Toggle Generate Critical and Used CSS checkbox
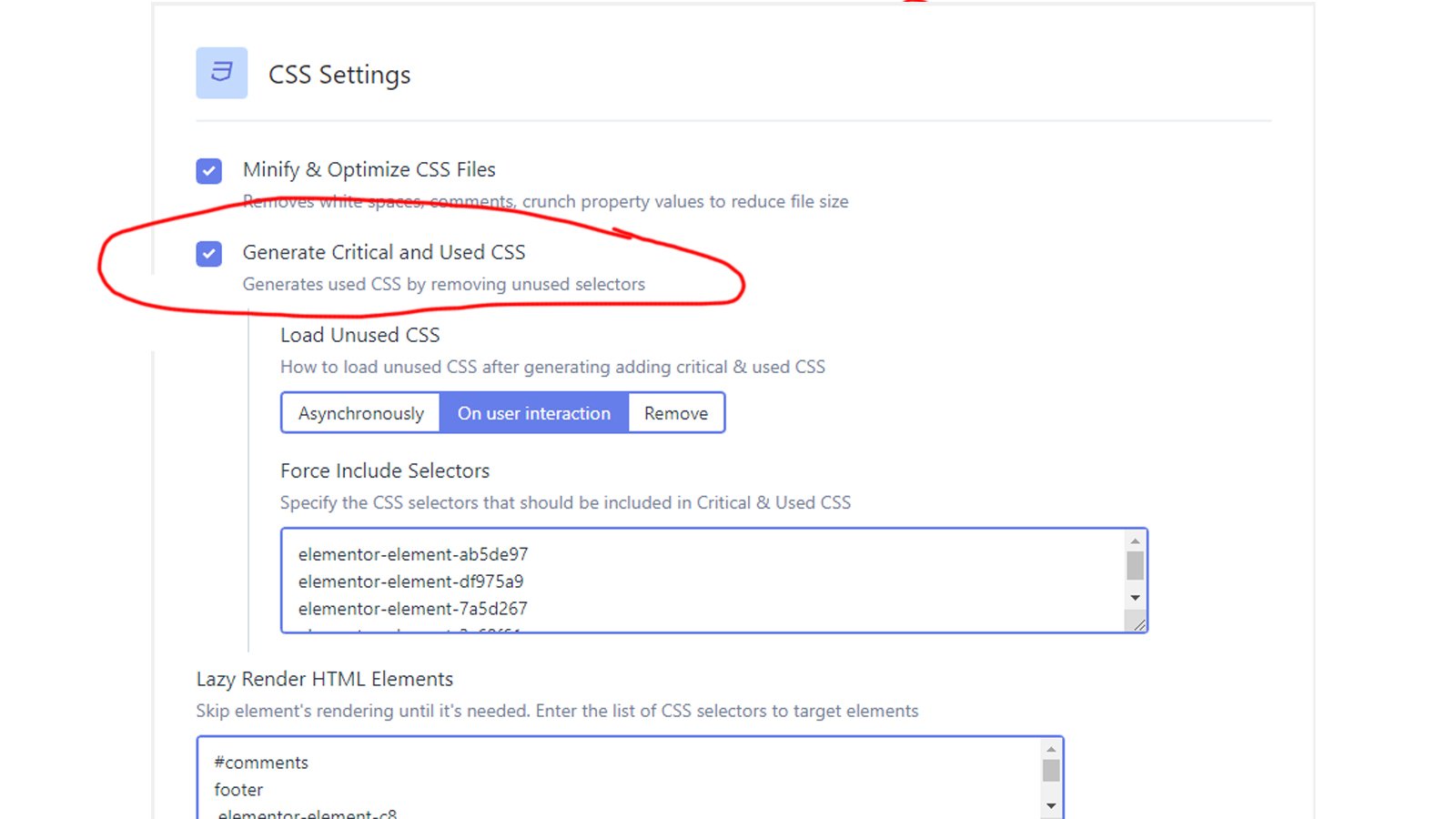This screenshot has width=1456, height=819. [208, 253]
